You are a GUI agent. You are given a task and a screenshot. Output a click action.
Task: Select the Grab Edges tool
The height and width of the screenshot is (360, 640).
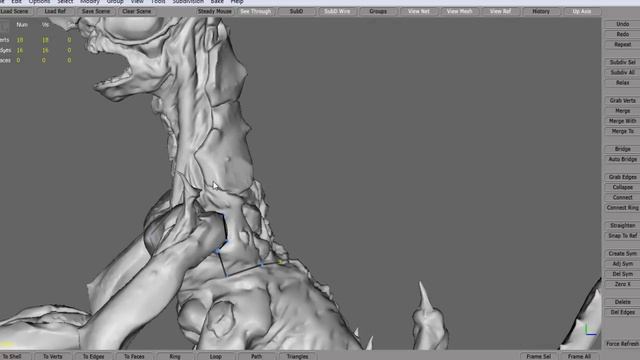pos(622,177)
